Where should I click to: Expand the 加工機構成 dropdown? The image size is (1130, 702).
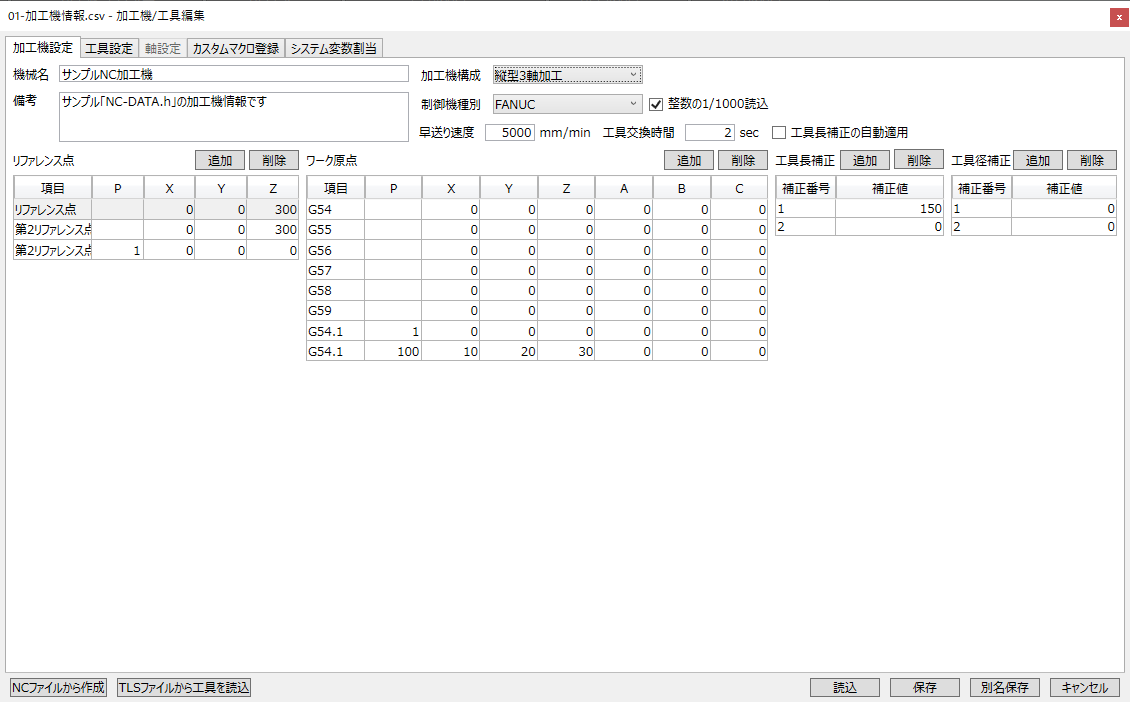coord(567,75)
